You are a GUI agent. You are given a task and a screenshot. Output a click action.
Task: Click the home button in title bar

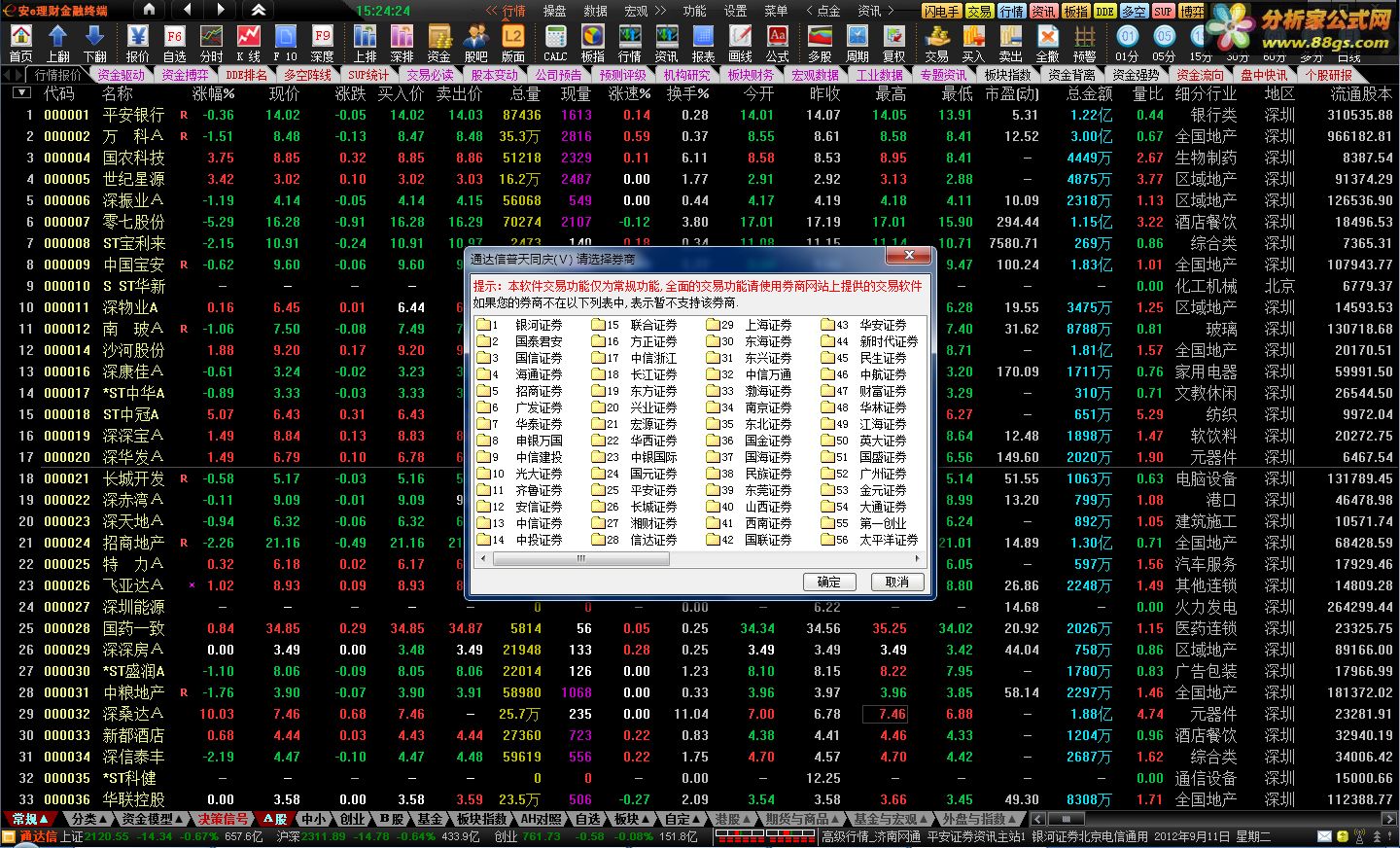tap(149, 10)
